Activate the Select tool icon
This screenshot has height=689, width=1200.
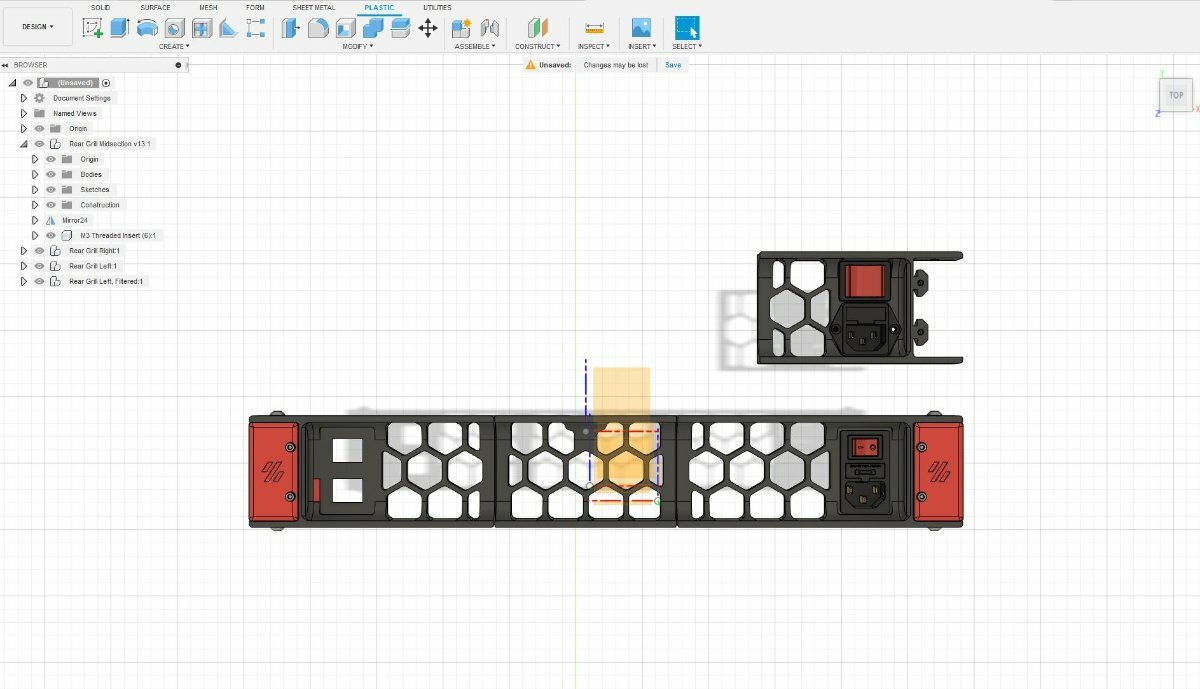pos(687,28)
